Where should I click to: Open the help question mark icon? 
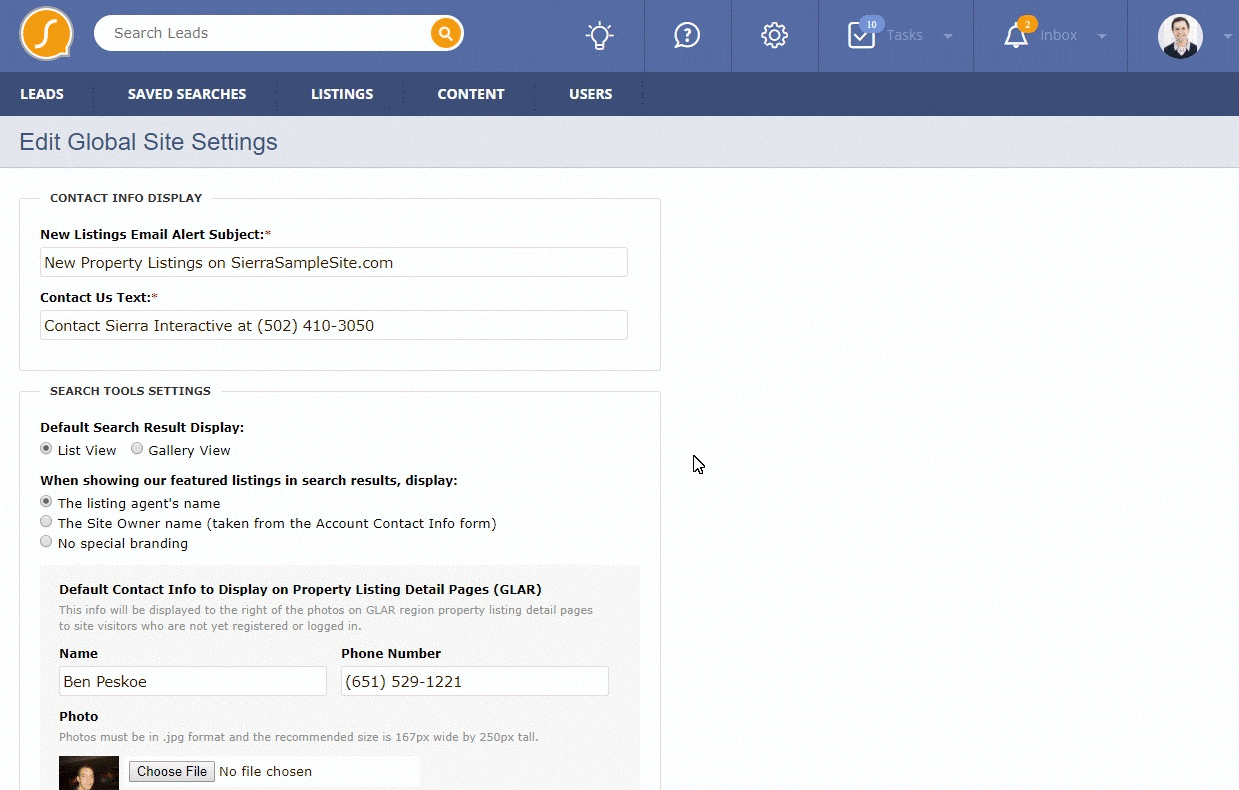pos(687,36)
